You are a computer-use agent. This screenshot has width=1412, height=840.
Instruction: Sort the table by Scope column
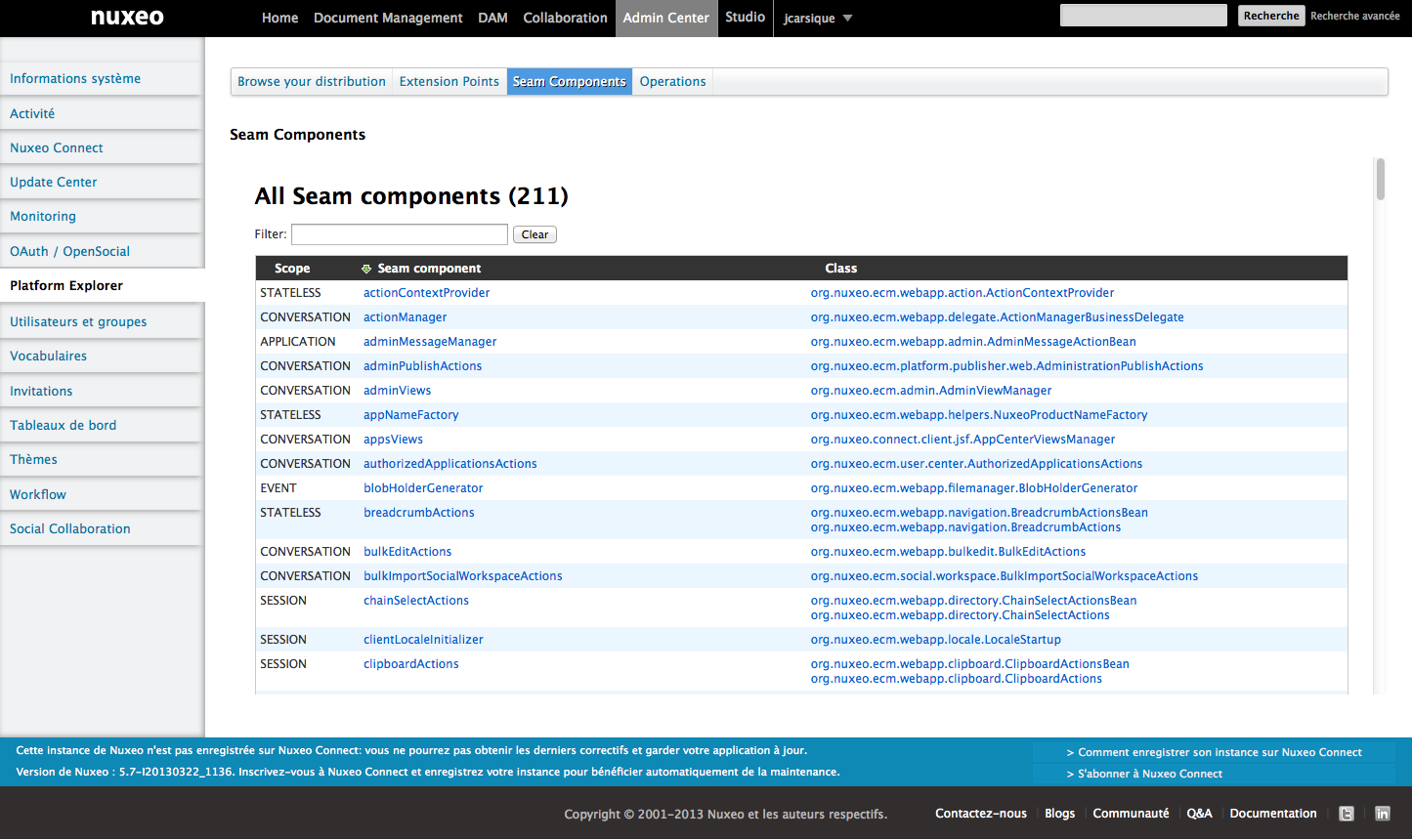pyautogui.click(x=292, y=269)
